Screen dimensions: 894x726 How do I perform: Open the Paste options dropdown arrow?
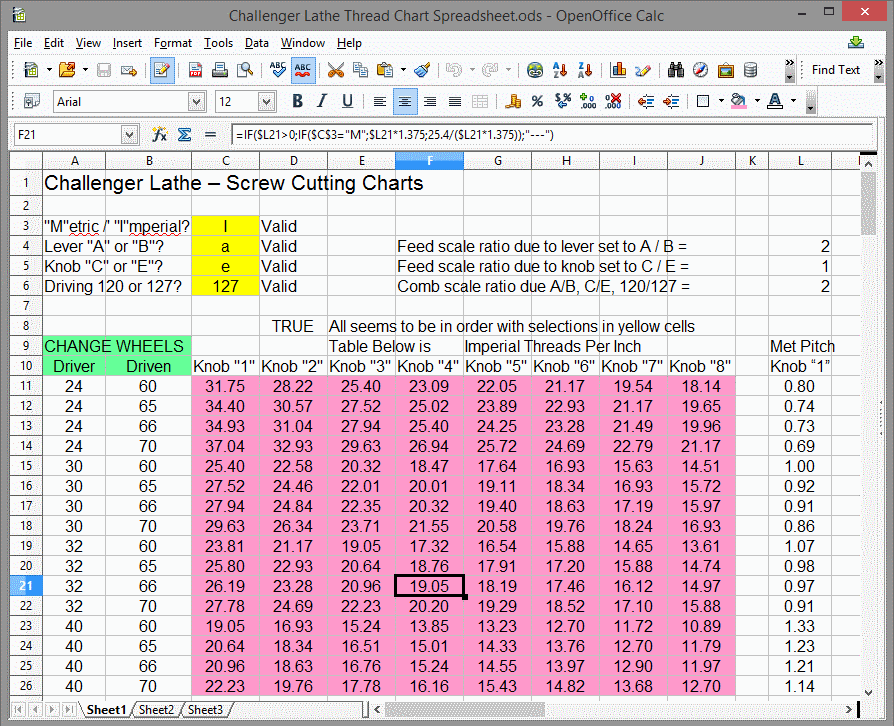pos(404,70)
